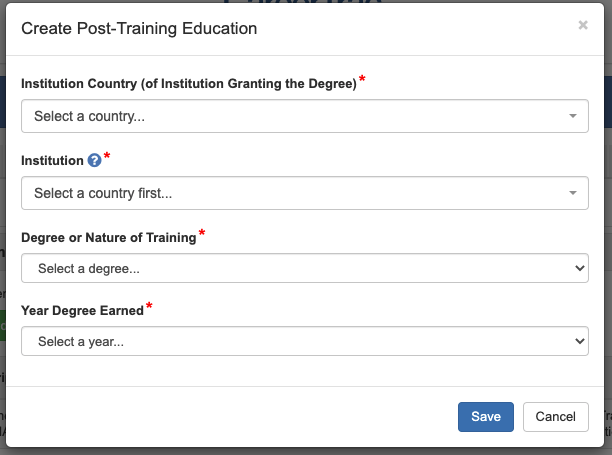Click the red asterisk beside Degree or Nature of Training
Image resolution: width=612 pixels, height=455 pixels.
click(x=202, y=233)
